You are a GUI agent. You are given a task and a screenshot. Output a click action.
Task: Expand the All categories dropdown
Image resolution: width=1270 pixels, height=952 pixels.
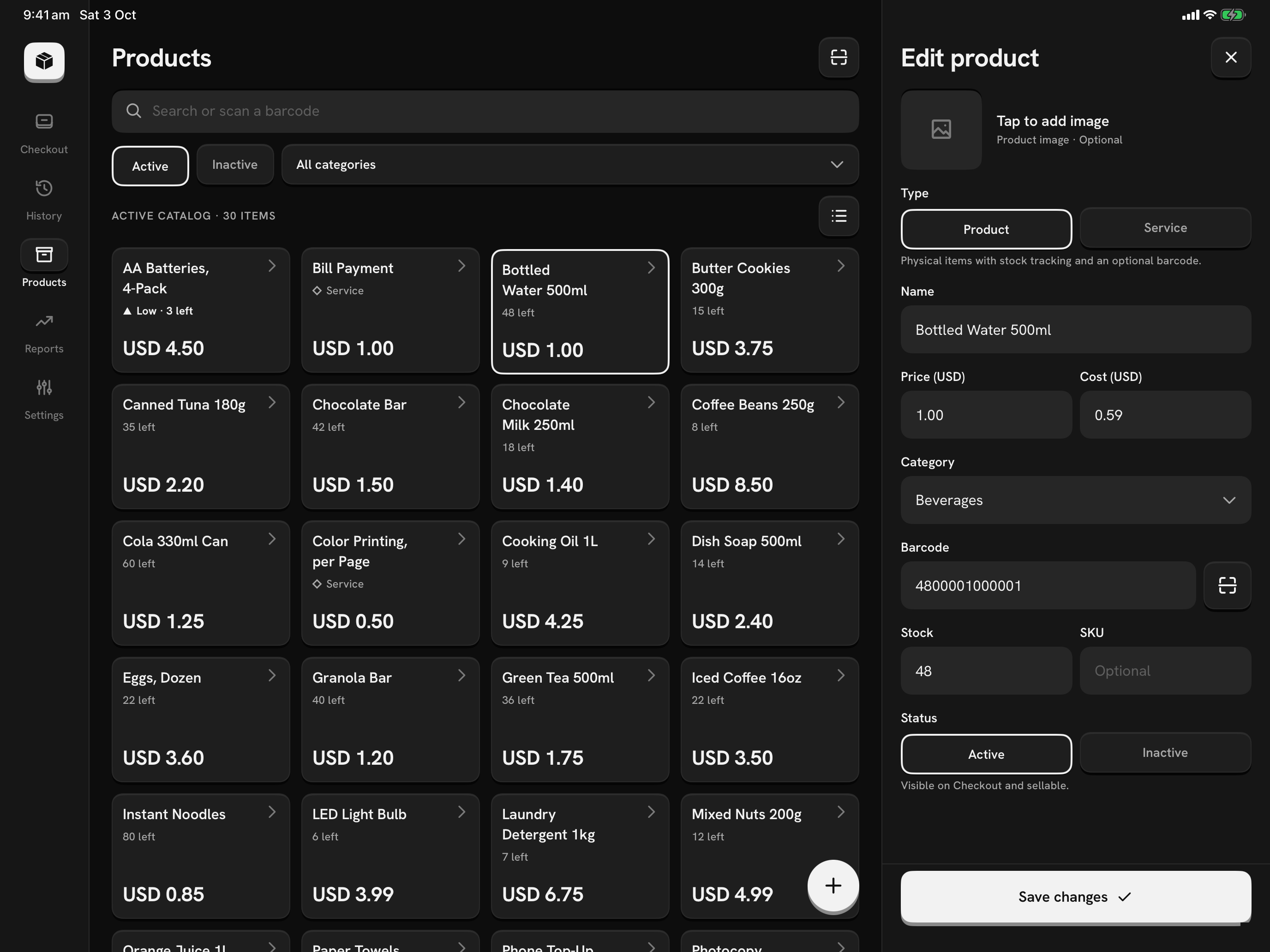click(570, 165)
